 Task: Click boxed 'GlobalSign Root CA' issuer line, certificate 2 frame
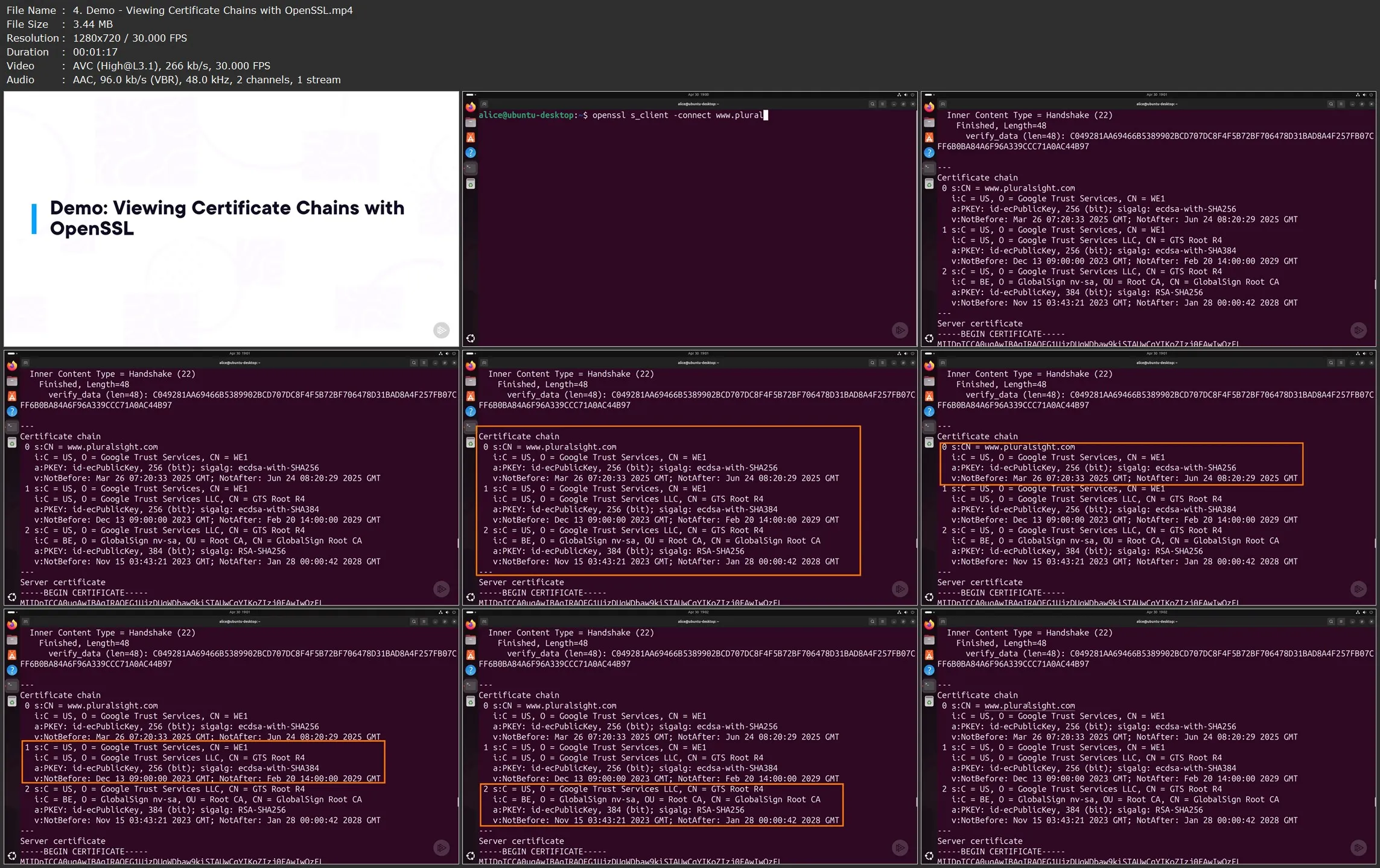pyautogui.click(x=657, y=799)
